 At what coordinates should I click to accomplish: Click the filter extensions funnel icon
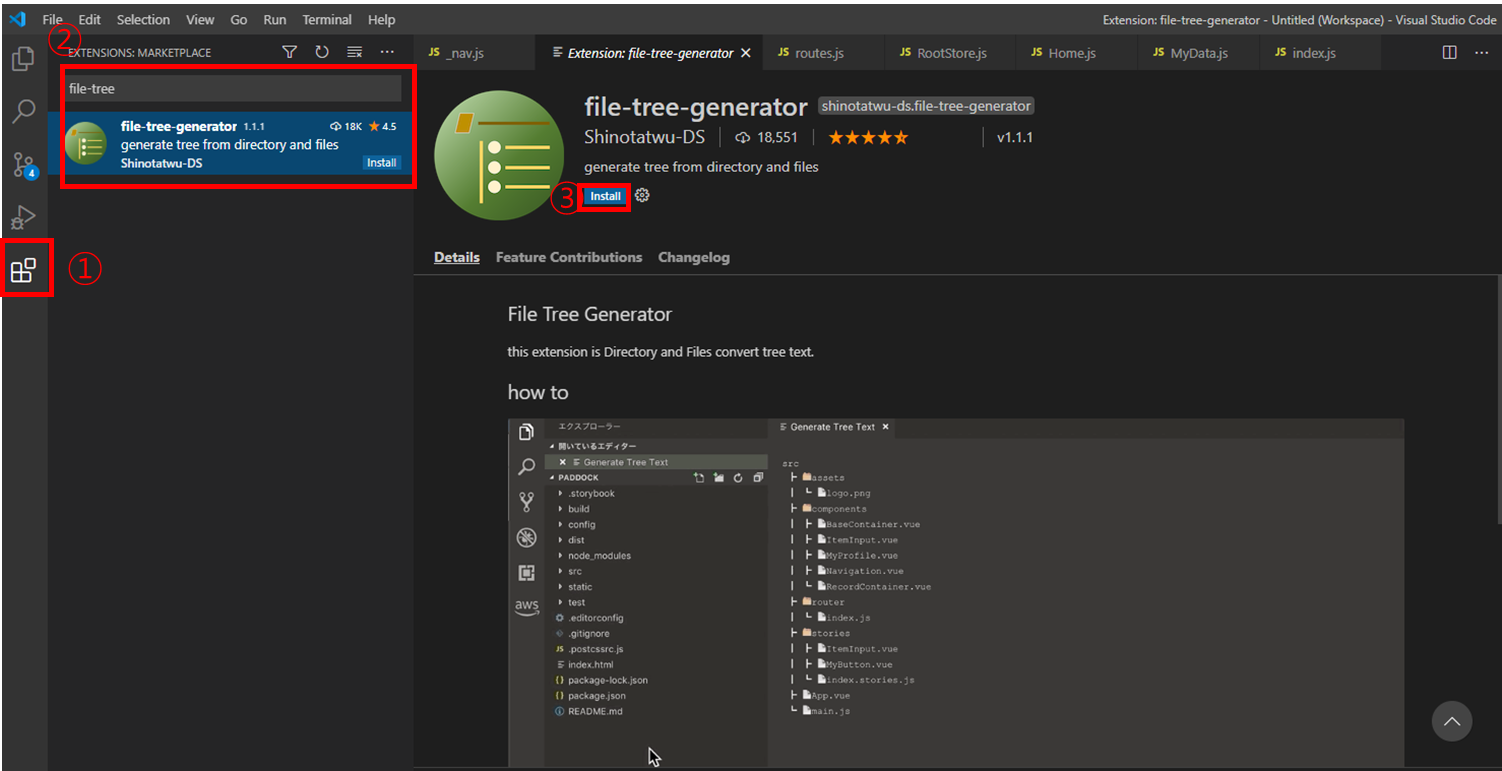(x=289, y=52)
